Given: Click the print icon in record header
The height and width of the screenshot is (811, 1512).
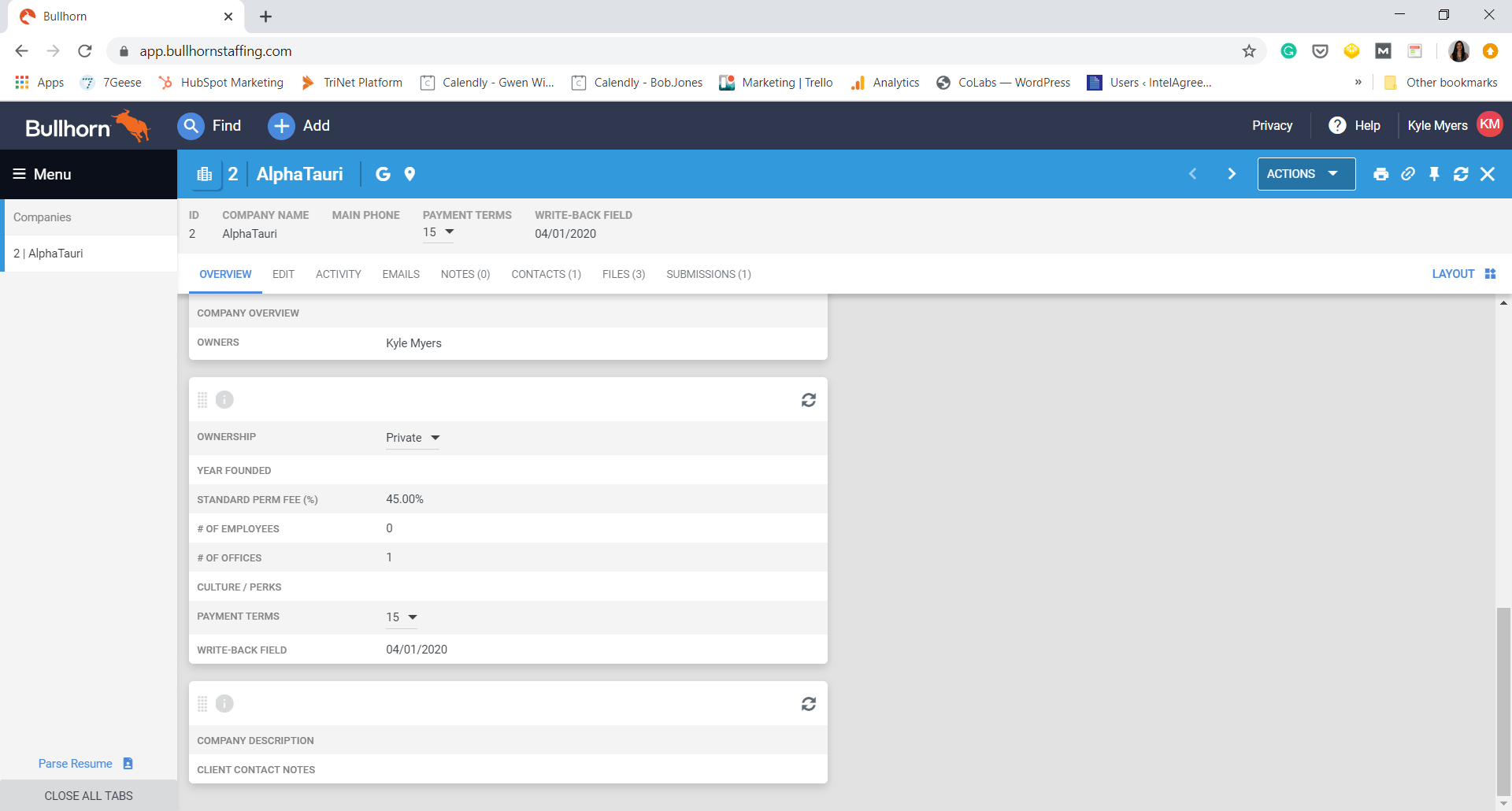Looking at the screenshot, I should [1380, 174].
